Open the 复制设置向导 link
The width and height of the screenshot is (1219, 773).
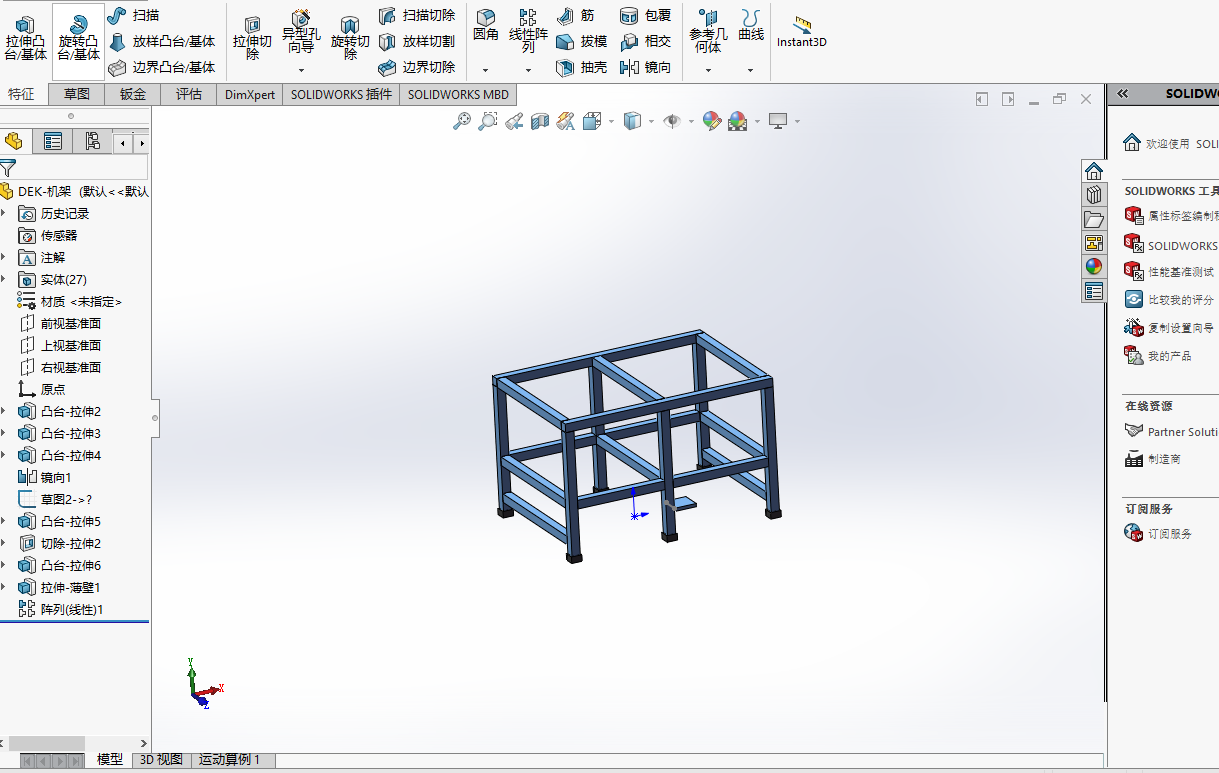1169,327
